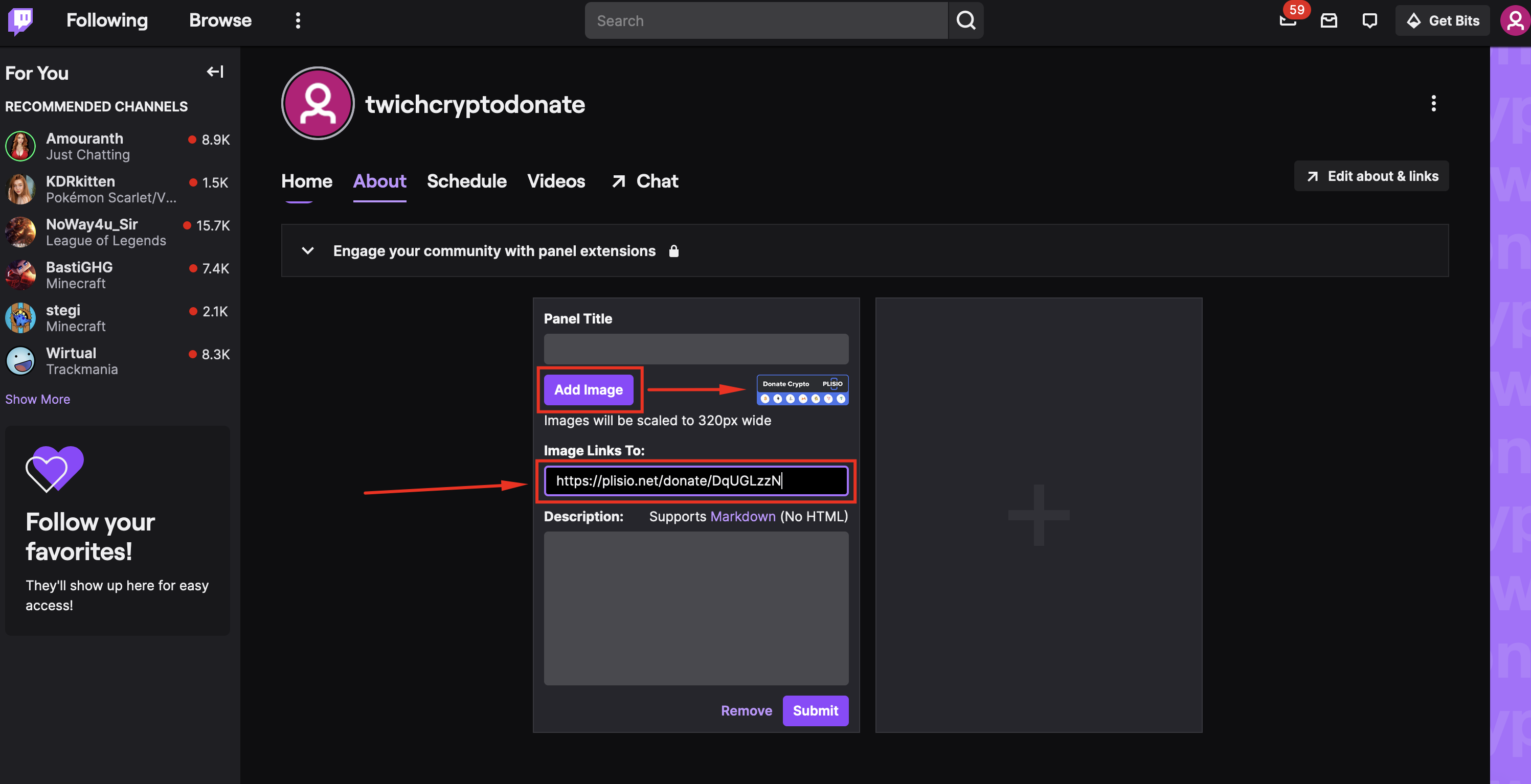Screen dimensions: 1531x784
Task: Click the Submit button to save panel
Action: pos(816,711)
